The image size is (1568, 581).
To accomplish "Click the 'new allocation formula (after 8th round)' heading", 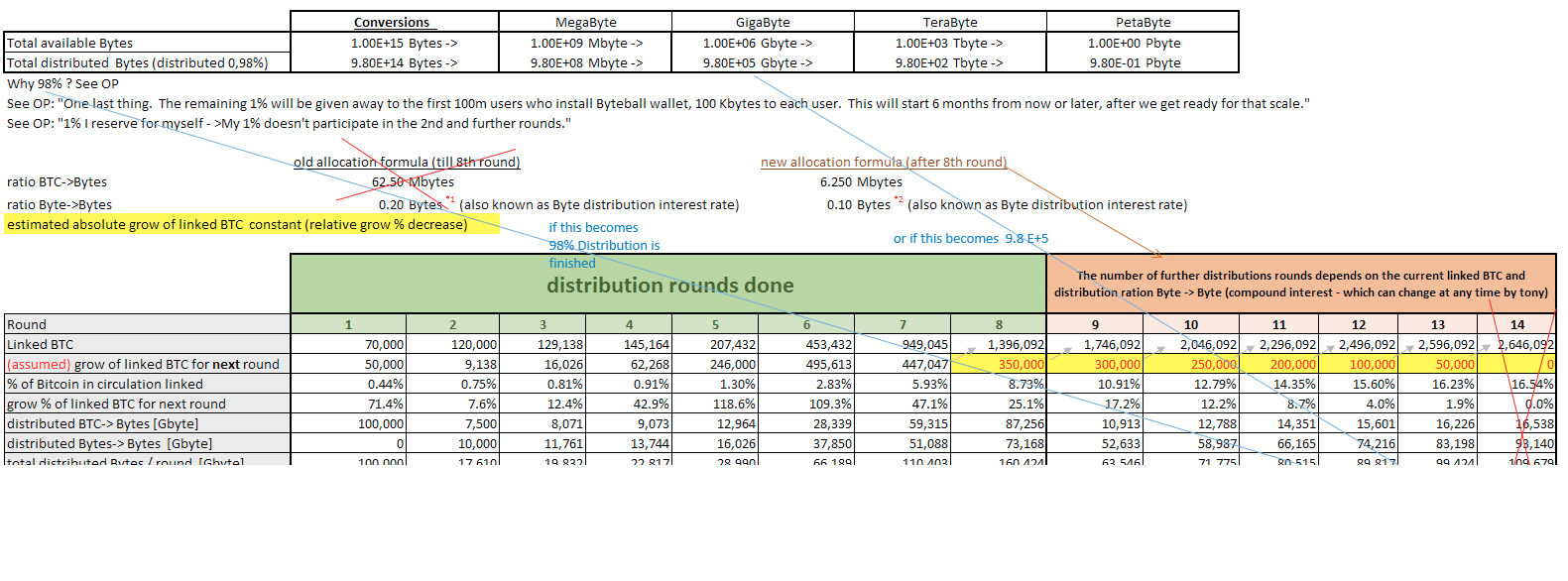I will 884,162.
